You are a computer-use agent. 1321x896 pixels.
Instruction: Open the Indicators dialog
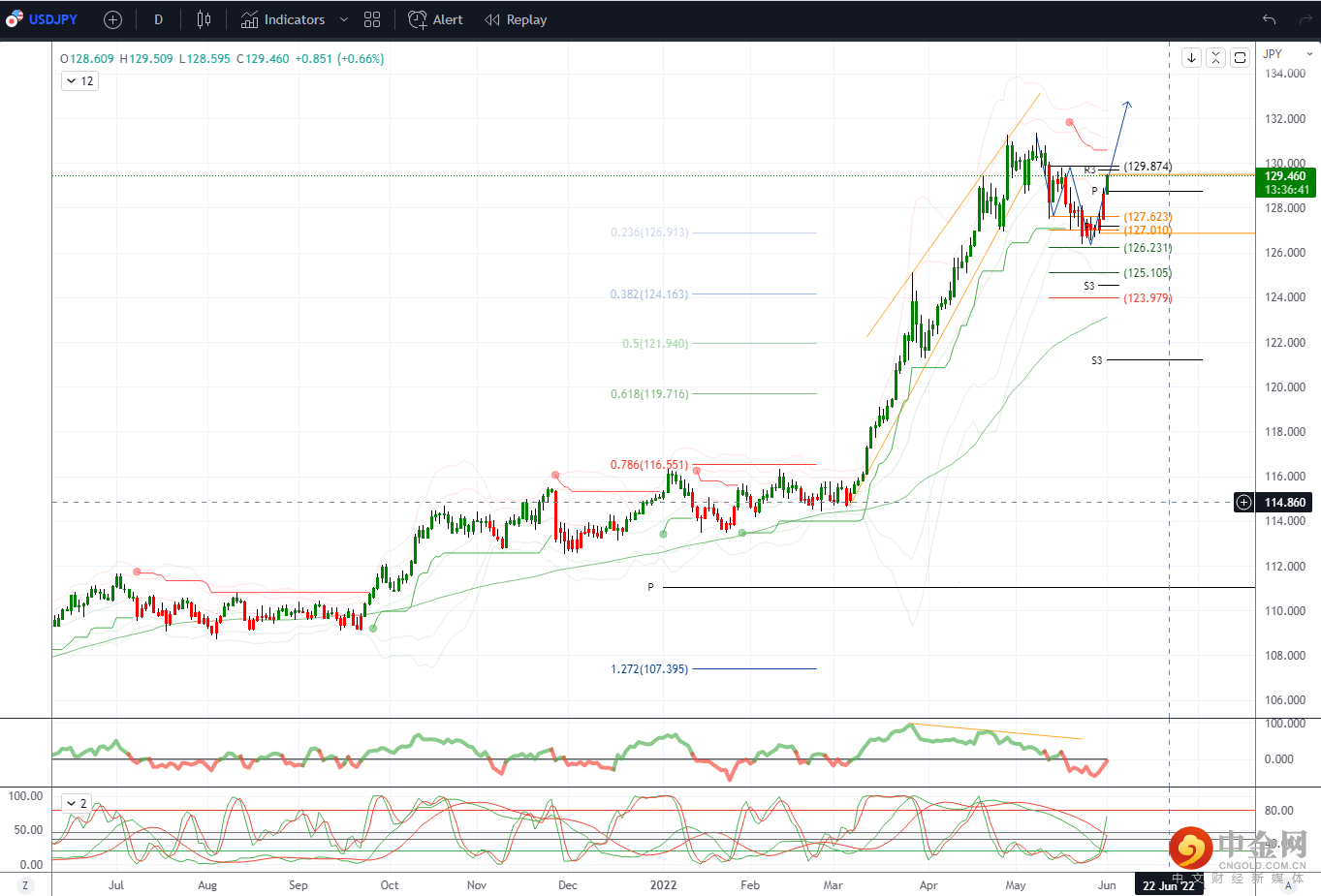click(283, 19)
